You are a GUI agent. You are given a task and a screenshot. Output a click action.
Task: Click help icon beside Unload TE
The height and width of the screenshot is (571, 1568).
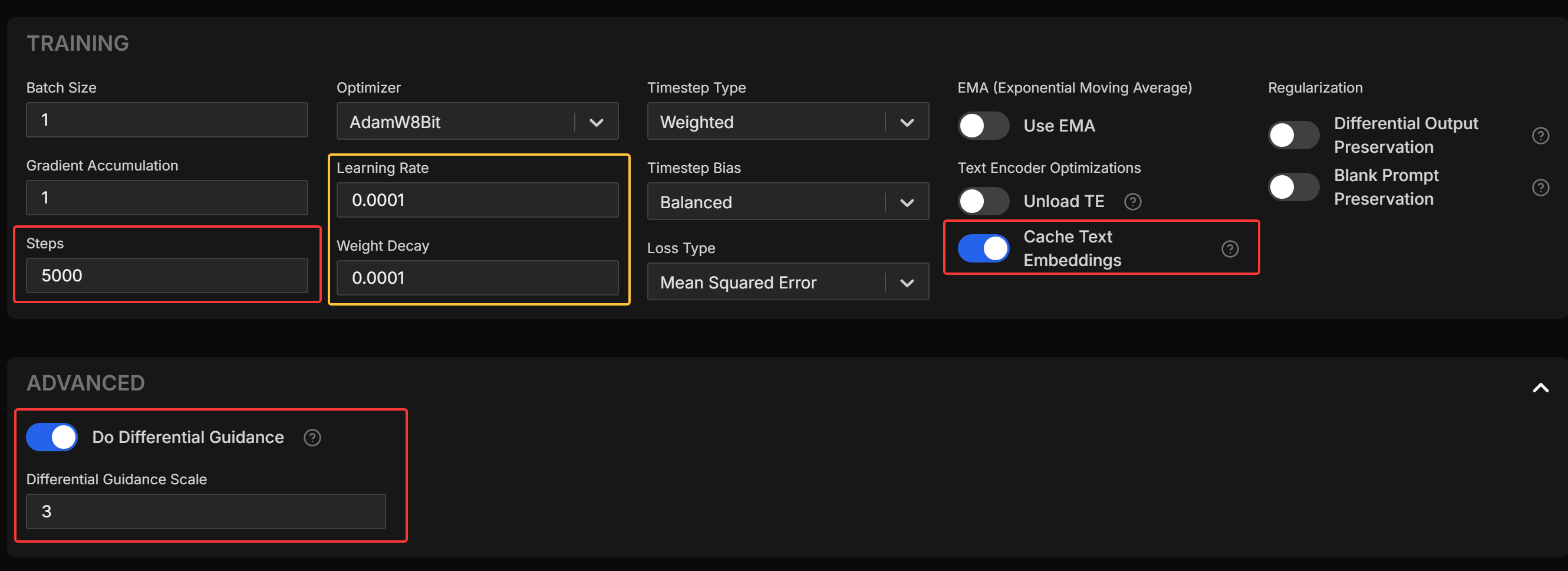pos(1132,202)
